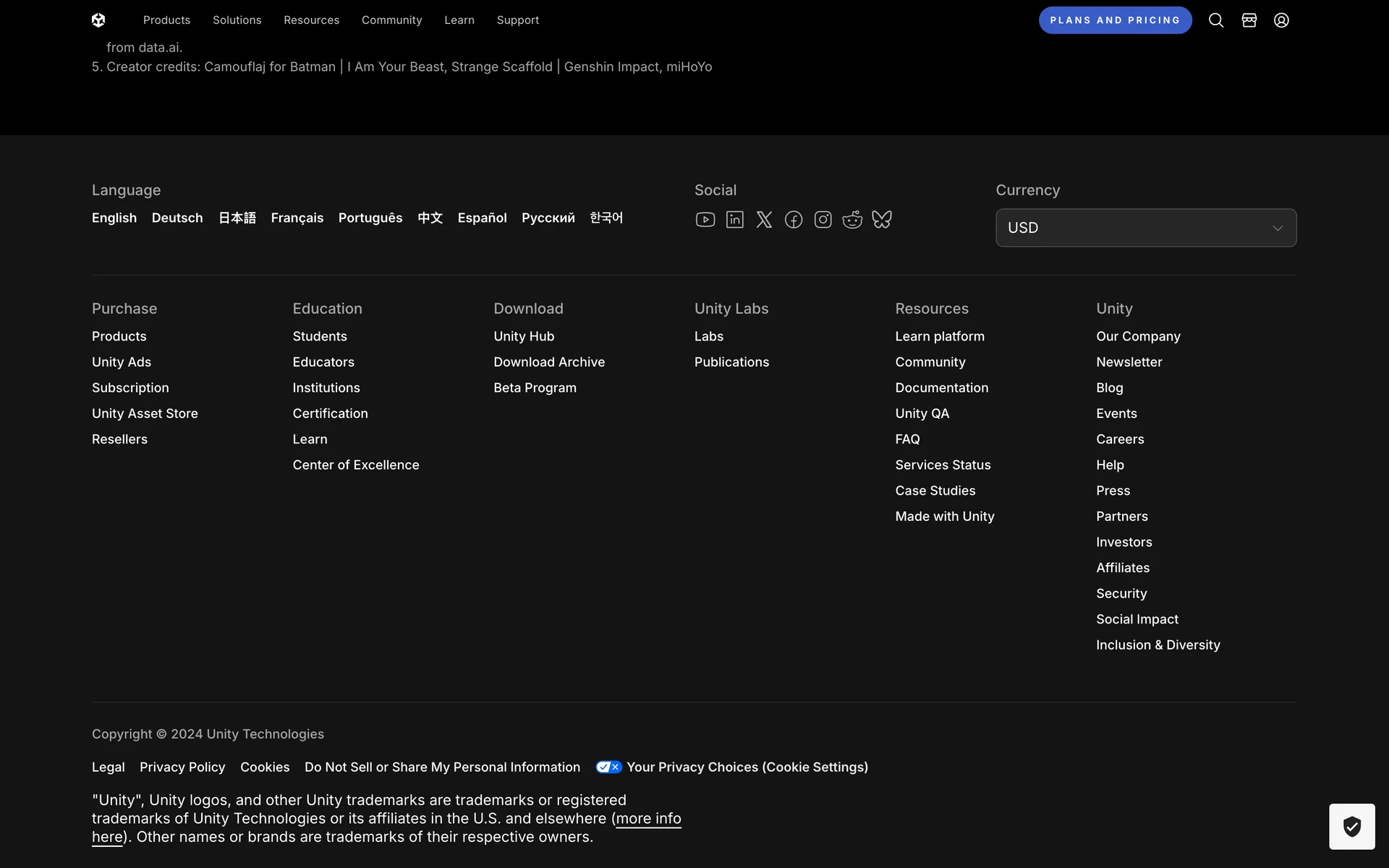Open the Solutions navigation menu
Screen dimensions: 1389x868
[237, 20]
